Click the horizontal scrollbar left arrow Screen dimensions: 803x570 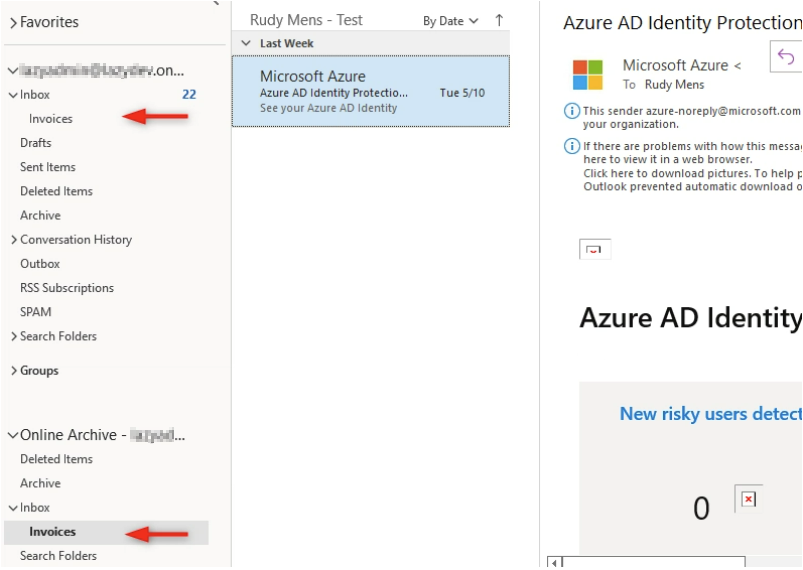point(554,563)
